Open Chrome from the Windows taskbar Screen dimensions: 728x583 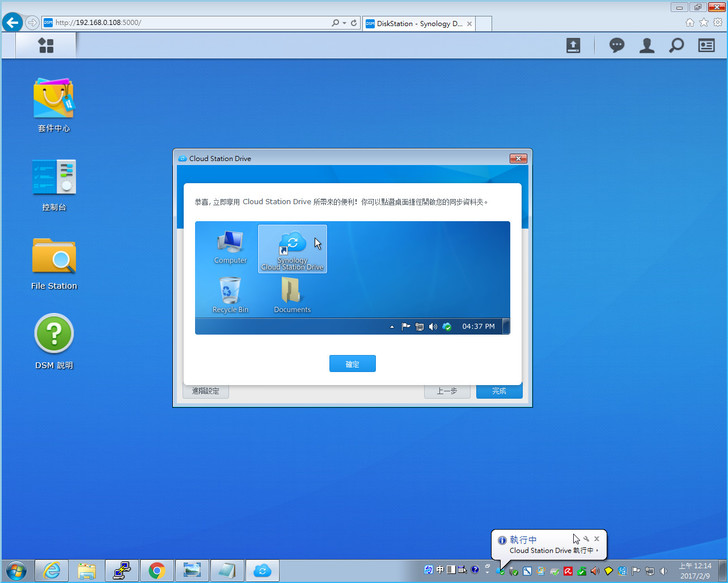click(157, 570)
